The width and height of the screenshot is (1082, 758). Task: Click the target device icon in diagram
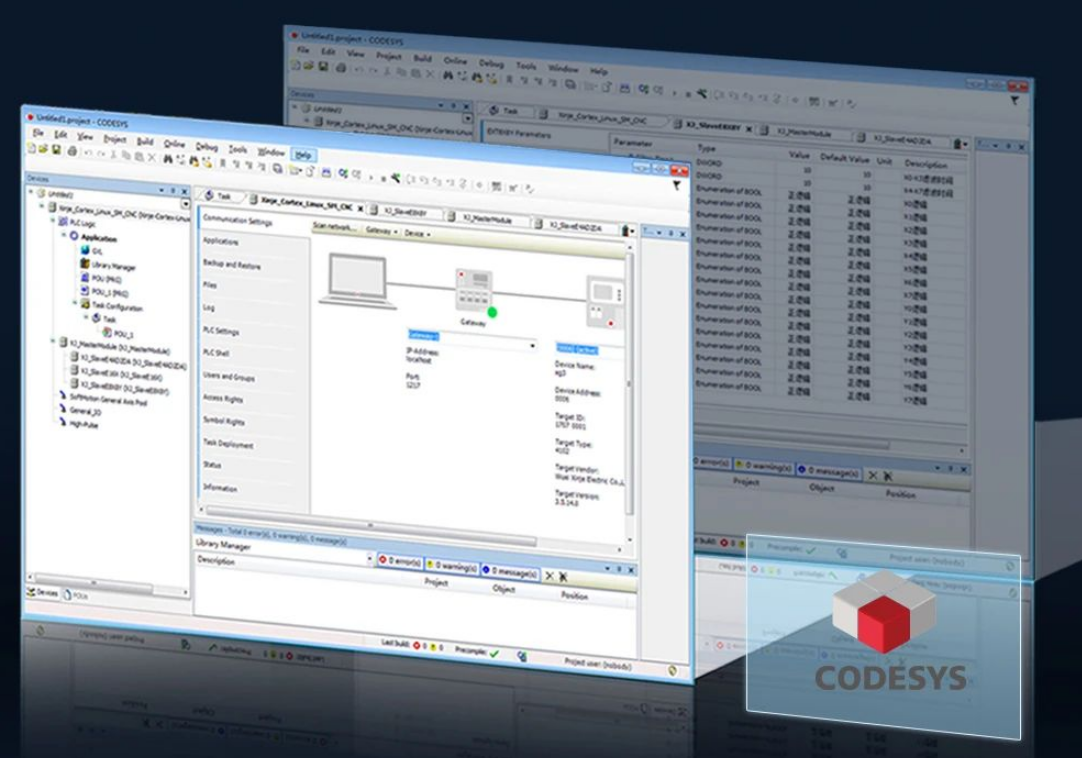point(604,302)
